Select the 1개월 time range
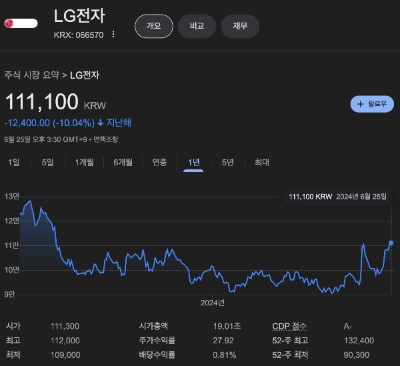The image size is (400, 366). click(x=84, y=162)
